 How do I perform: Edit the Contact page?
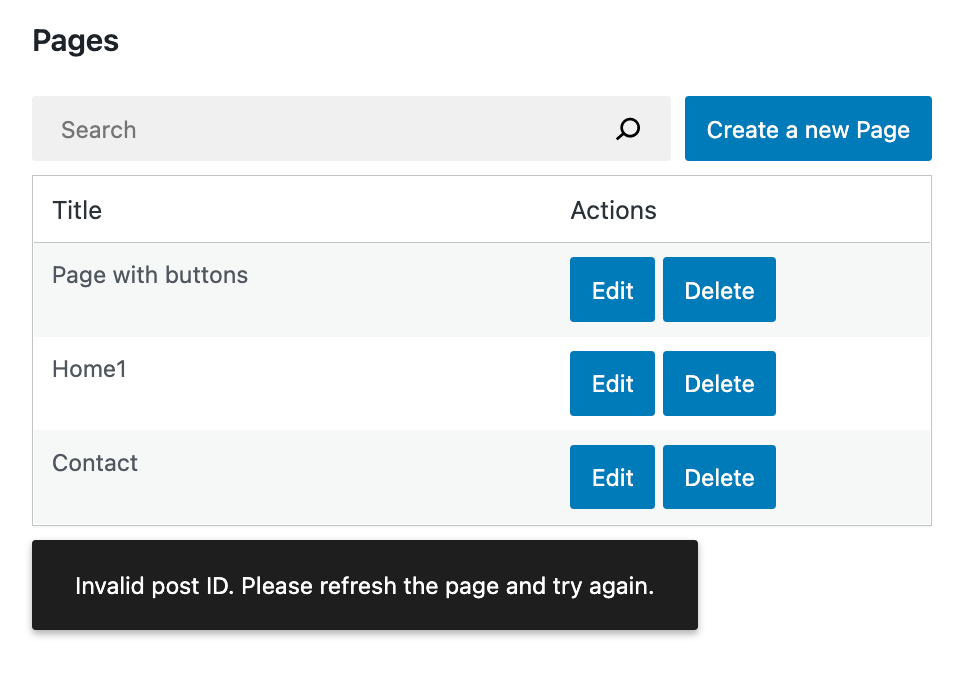click(612, 477)
